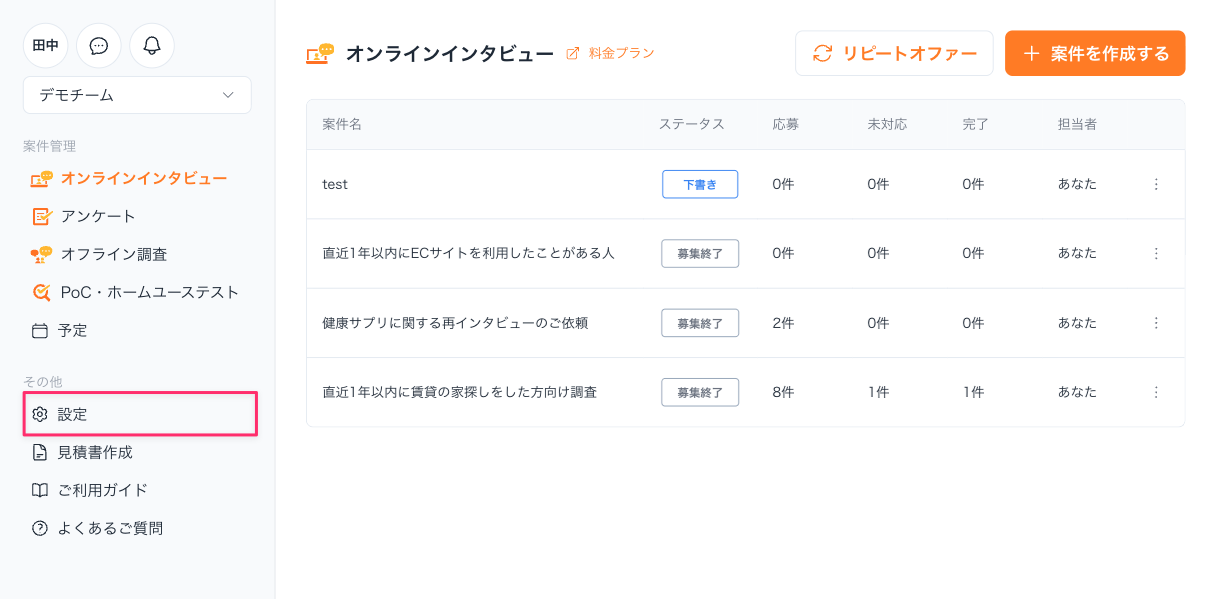Open more options for 賃貸の家探し row
The height and width of the screenshot is (599, 1213).
click(x=1156, y=392)
